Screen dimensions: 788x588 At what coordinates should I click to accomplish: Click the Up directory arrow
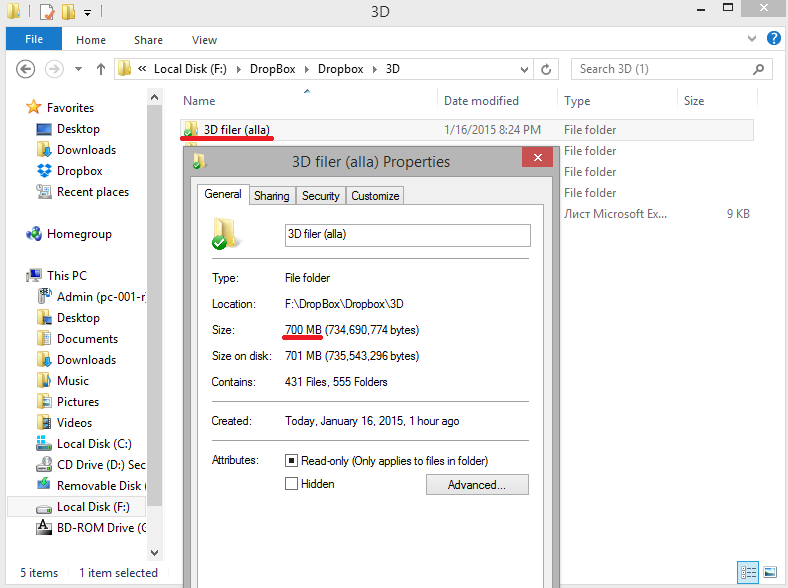[x=101, y=69]
